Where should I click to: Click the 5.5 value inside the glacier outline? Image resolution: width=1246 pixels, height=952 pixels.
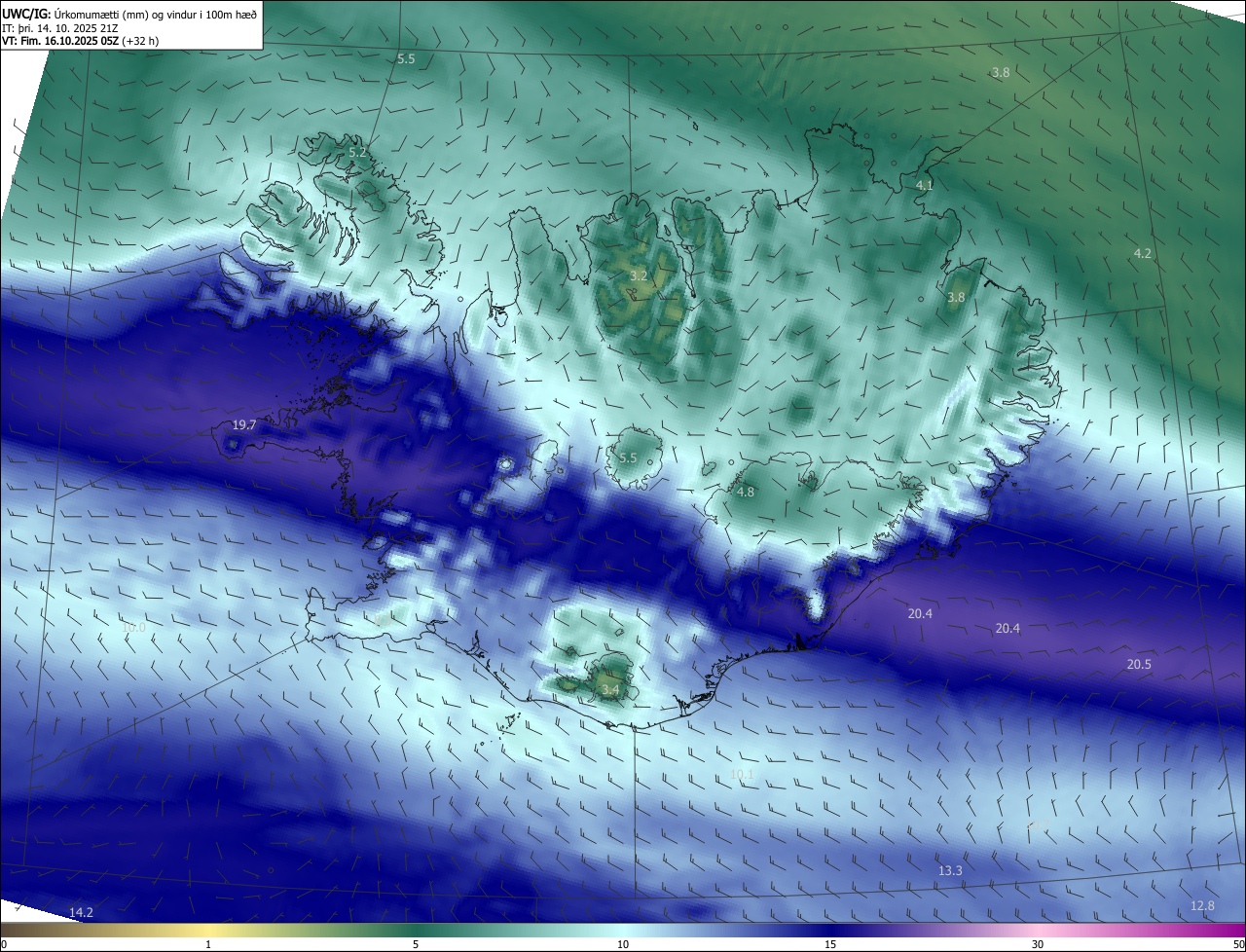[x=628, y=458]
